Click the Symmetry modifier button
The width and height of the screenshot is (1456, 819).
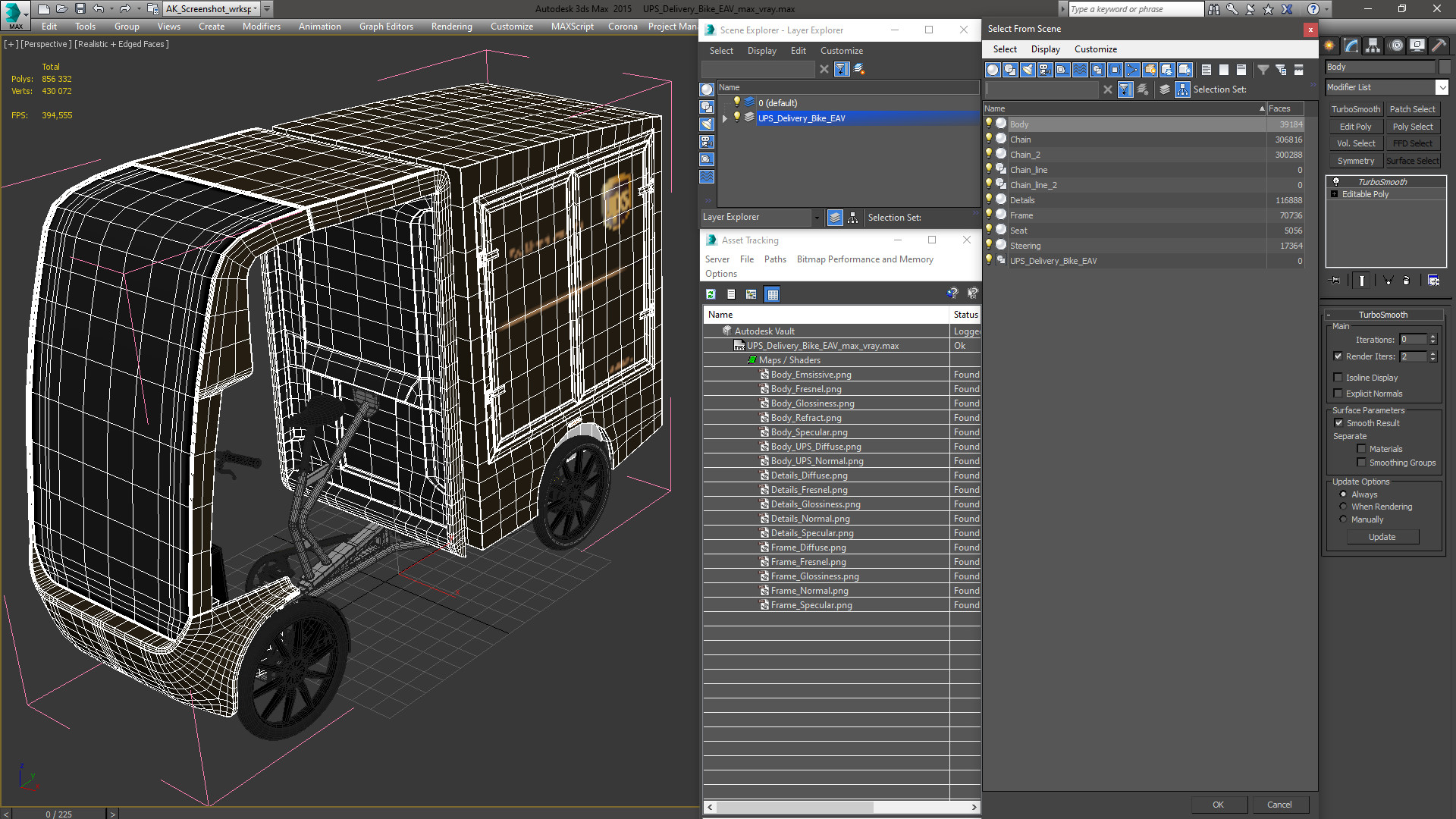tap(1356, 161)
